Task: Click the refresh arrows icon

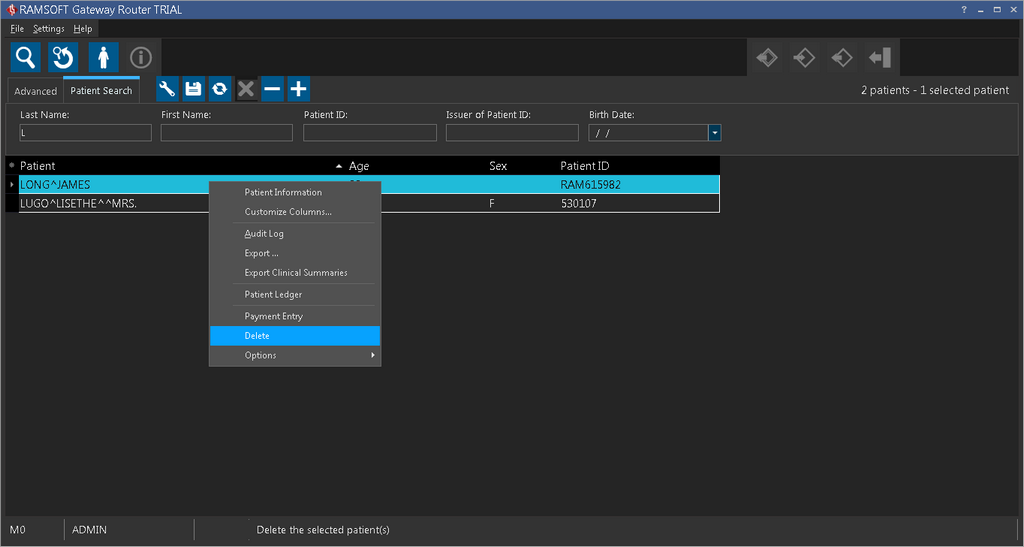Action: (219, 89)
